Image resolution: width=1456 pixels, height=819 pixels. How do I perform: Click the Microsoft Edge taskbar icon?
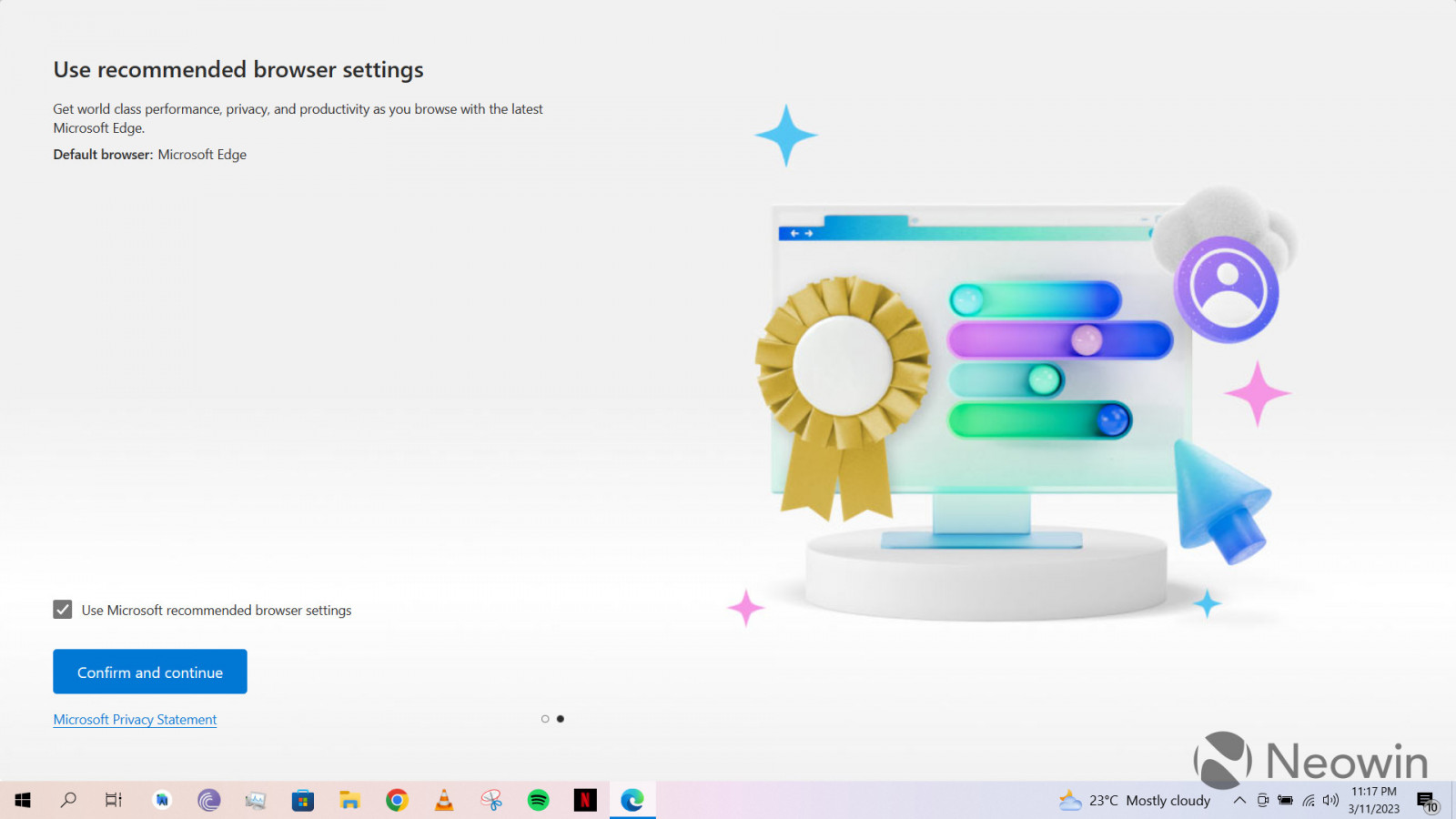tap(632, 800)
